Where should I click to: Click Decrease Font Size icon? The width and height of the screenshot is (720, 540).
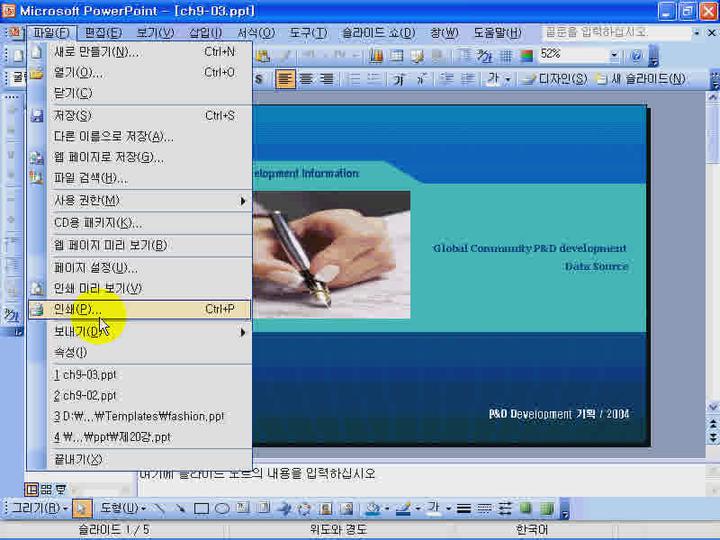(421, 79)
